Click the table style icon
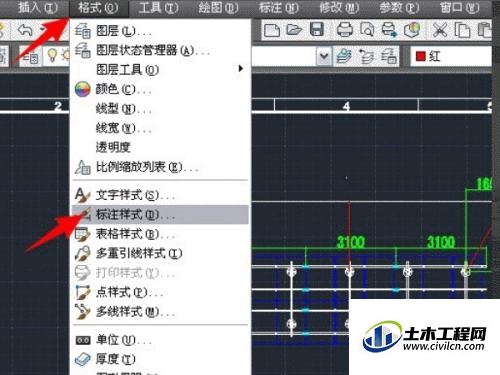This screenshot has height=375, width=500. [x=82, y=234]
